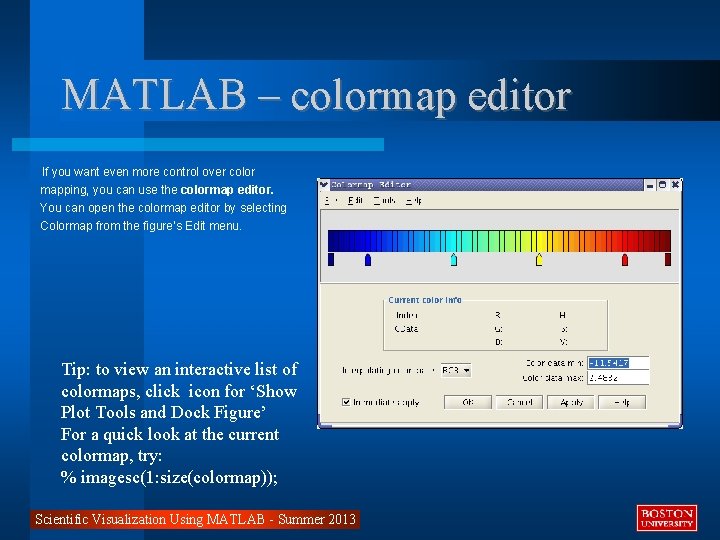The image size is (720, 540).
Task: Open the Colormap Editor window menu icon
Action: point(324,185)
